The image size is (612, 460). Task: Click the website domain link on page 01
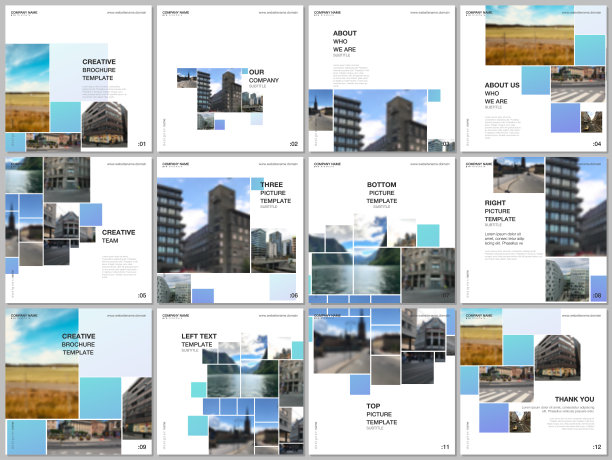(126, 12)
